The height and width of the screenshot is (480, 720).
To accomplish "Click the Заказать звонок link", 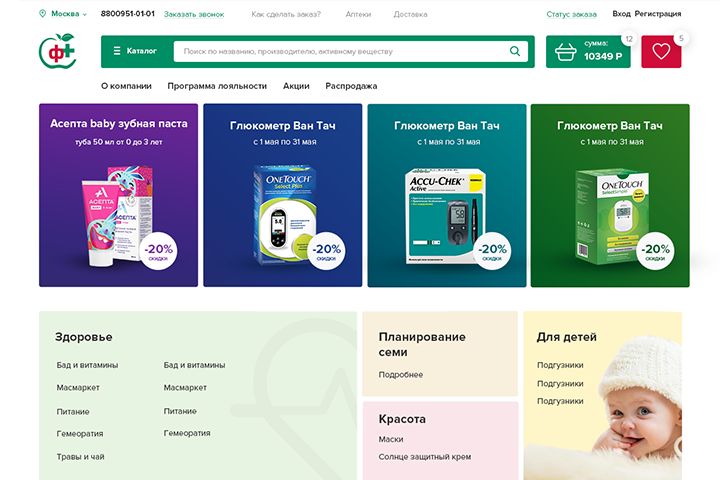I will [194, 14].
